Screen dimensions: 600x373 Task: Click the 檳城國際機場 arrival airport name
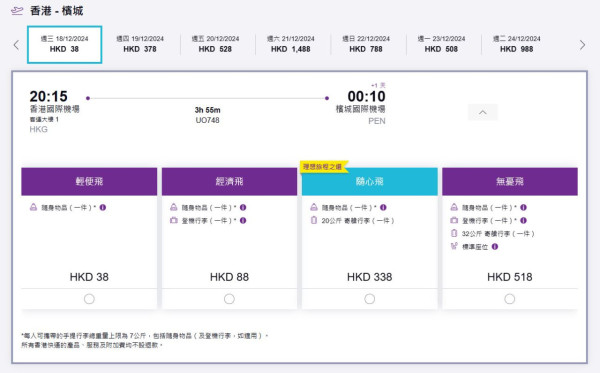click(360, 109)
